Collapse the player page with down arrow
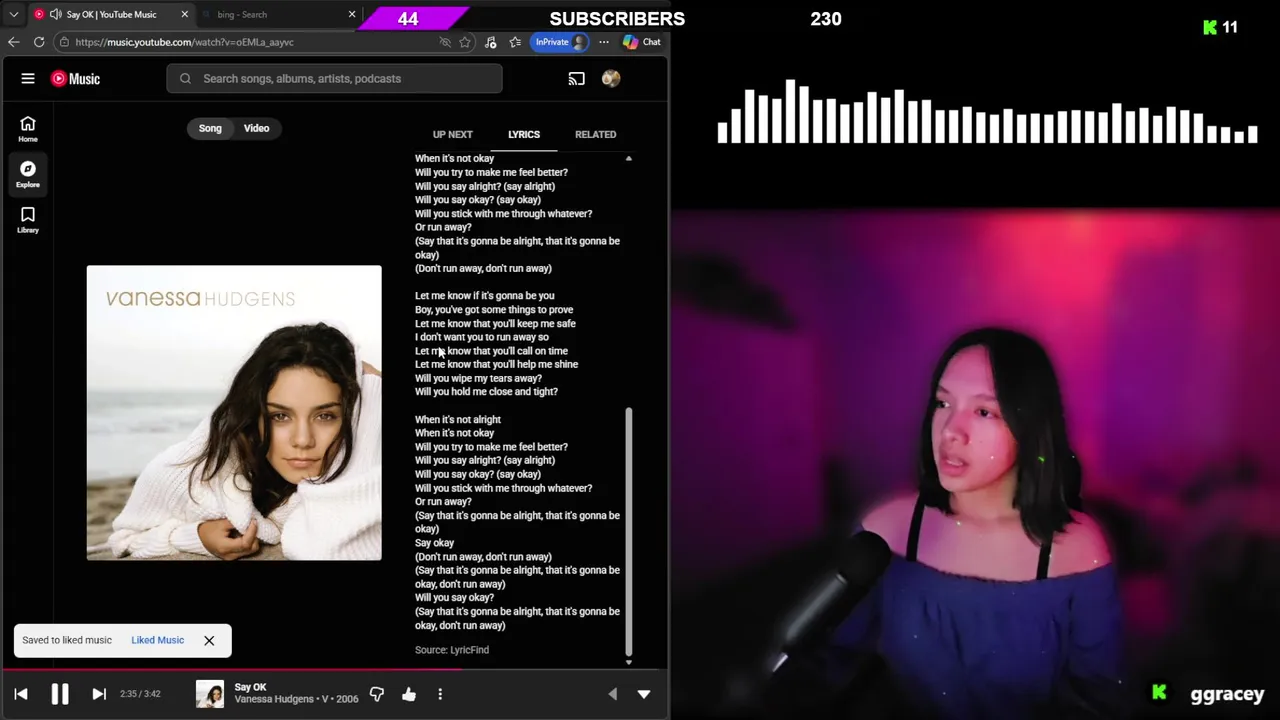 pos(644,694)
